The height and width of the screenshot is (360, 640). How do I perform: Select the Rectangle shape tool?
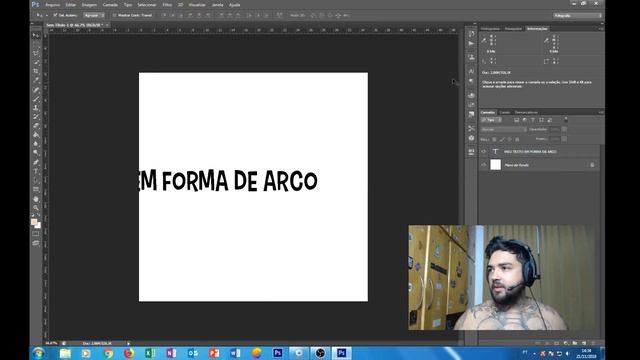tap(36, 189)
